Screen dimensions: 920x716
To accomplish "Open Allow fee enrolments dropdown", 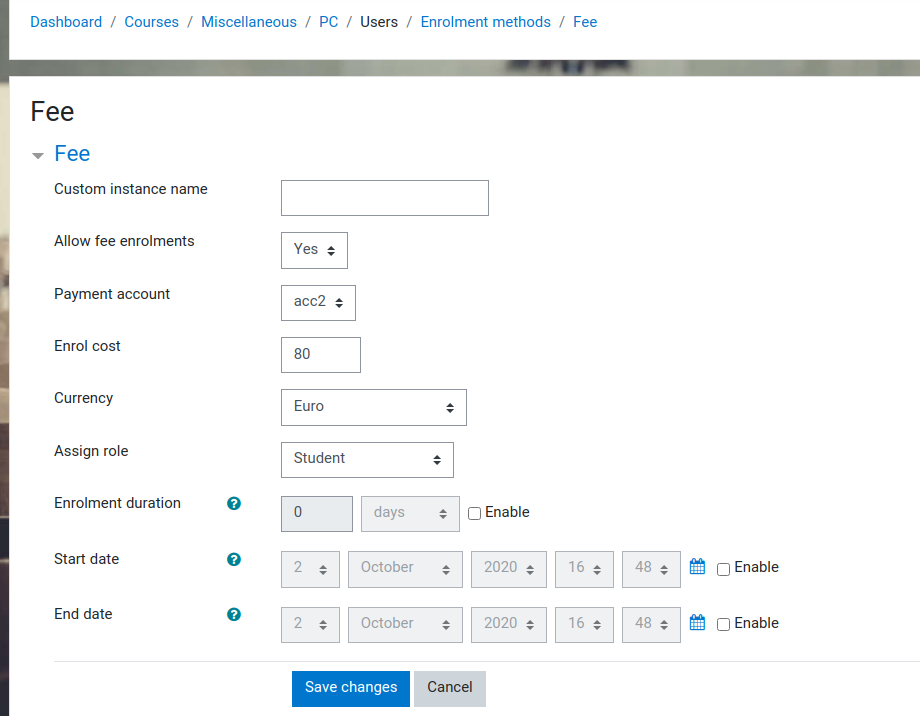I will coord(314,250).
